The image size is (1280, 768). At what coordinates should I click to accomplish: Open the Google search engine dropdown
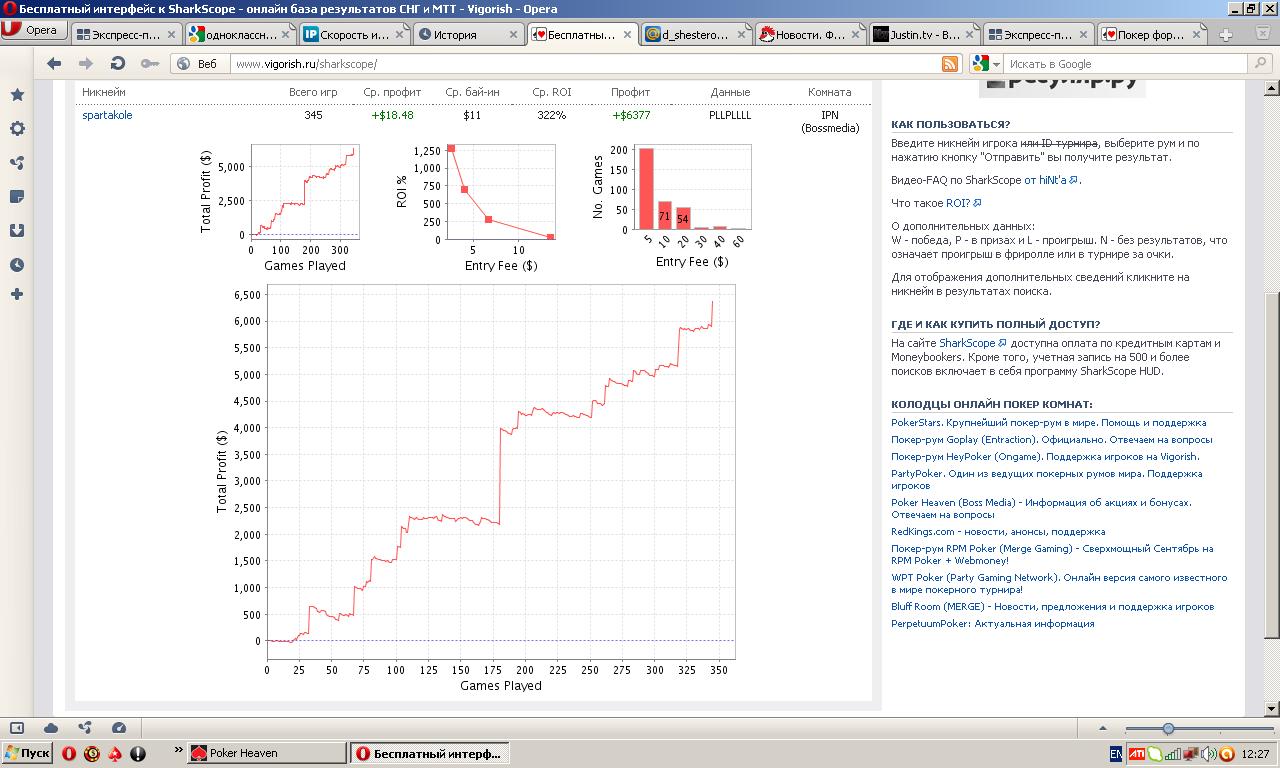pyautogui.click(x=985, y=64)
